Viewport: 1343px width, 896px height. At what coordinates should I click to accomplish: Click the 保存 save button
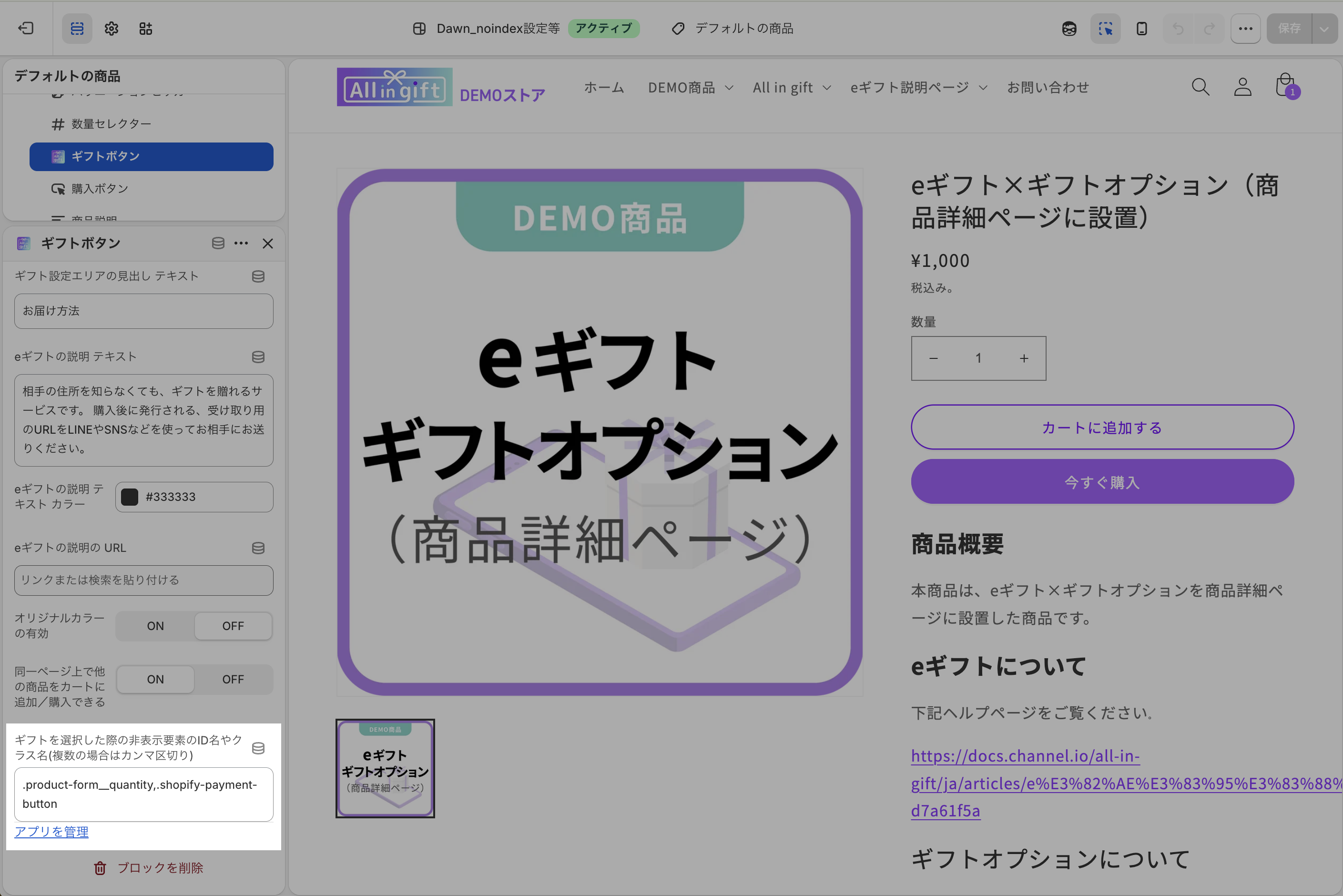(1289, 29)
